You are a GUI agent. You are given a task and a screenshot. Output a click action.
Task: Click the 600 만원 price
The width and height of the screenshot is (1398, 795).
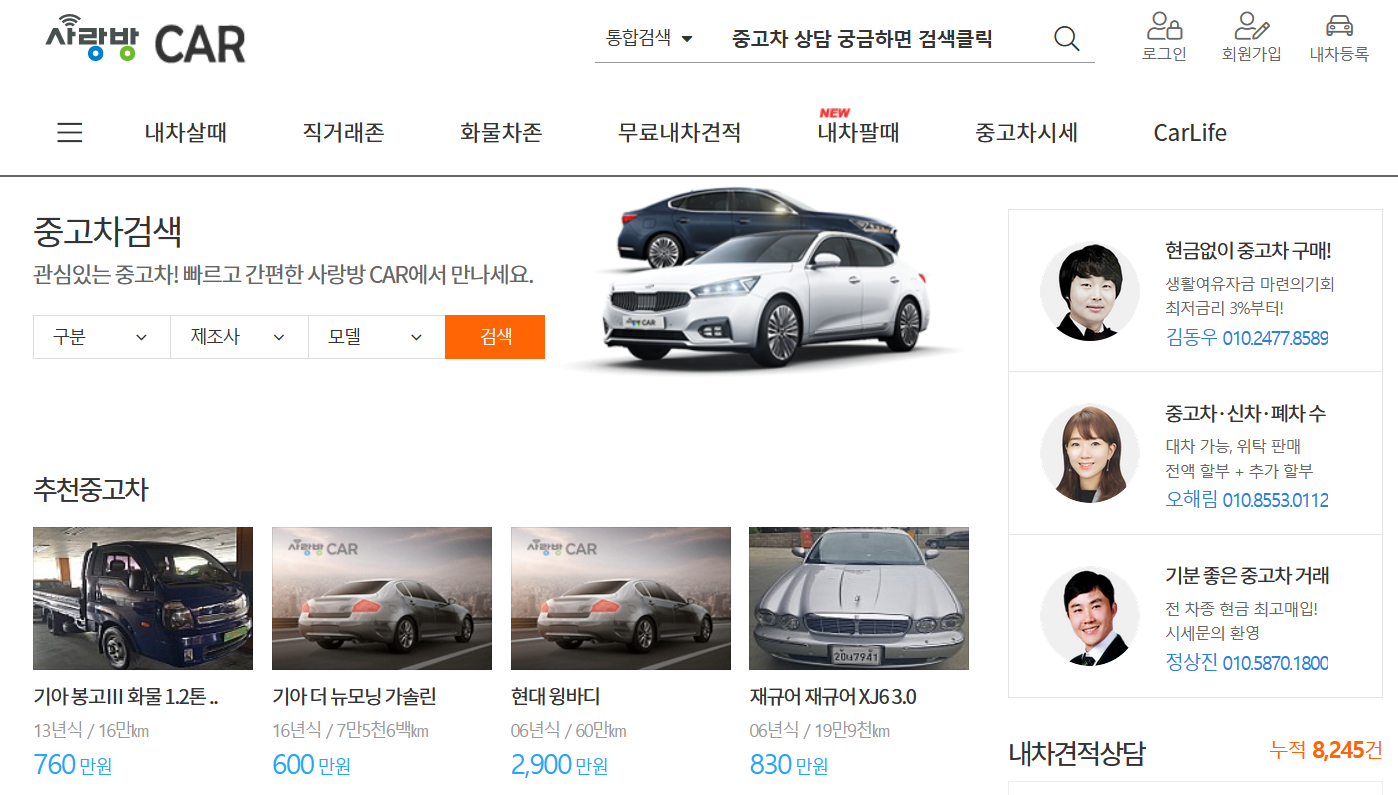pos(311,765)
